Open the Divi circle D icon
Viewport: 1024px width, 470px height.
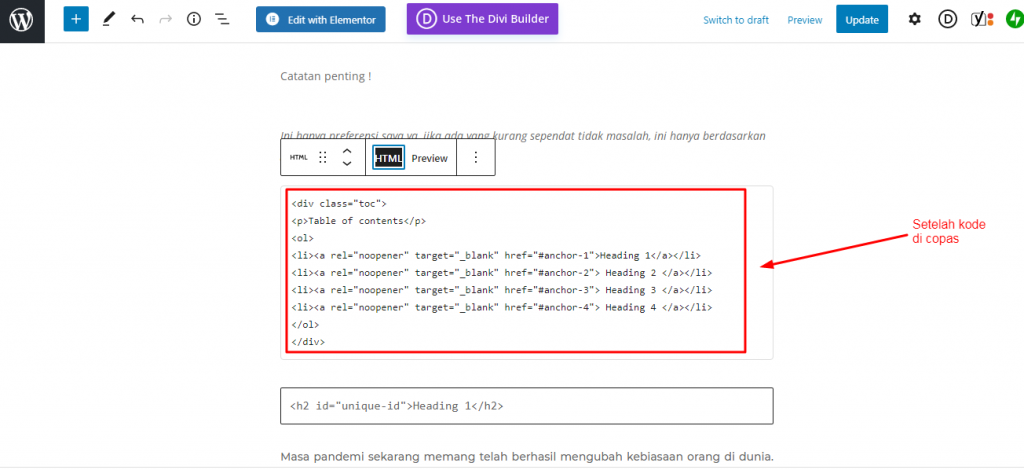click(947, 20)
